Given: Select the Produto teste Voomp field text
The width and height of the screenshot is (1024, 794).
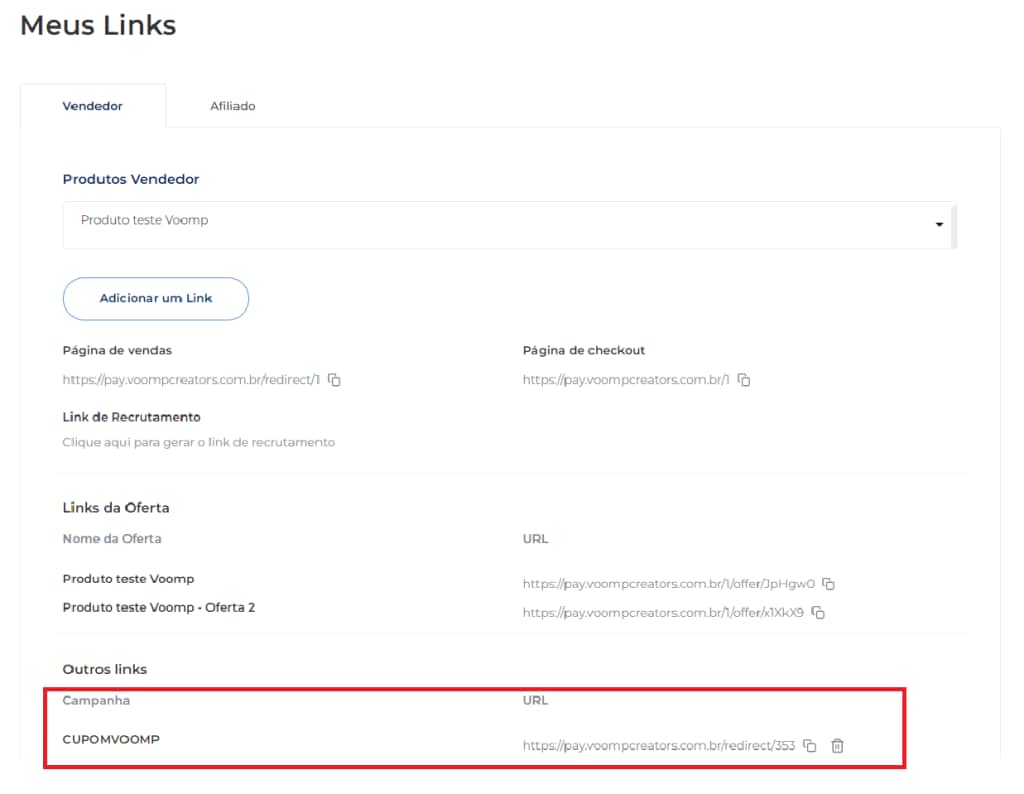Looking at the screenshot, I should pos(144,220).
